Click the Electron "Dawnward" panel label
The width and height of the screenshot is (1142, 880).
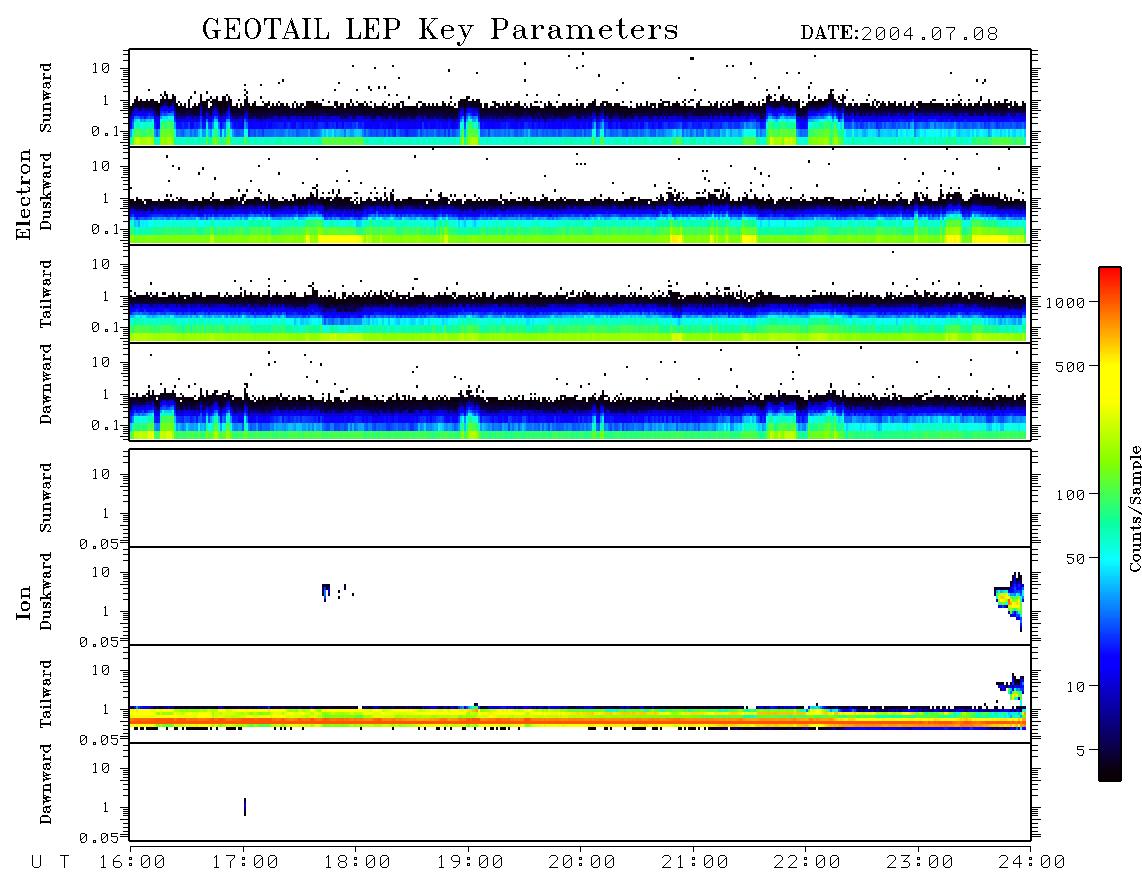tap(46, 385)
